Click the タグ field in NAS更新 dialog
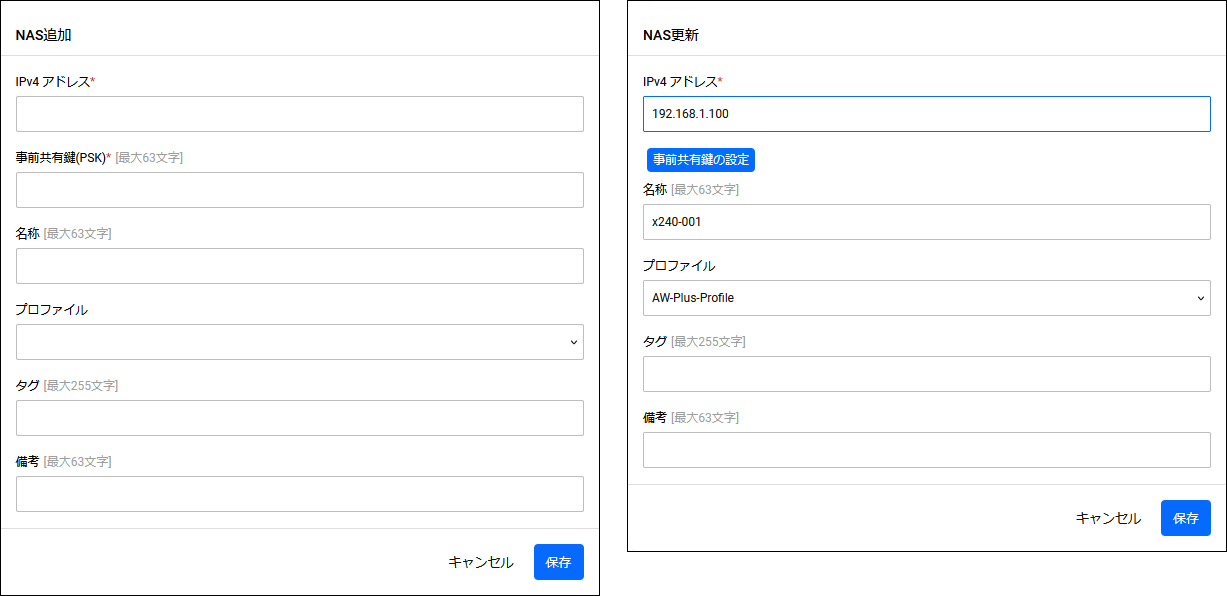1227x596 pixels. coord(927,374)
